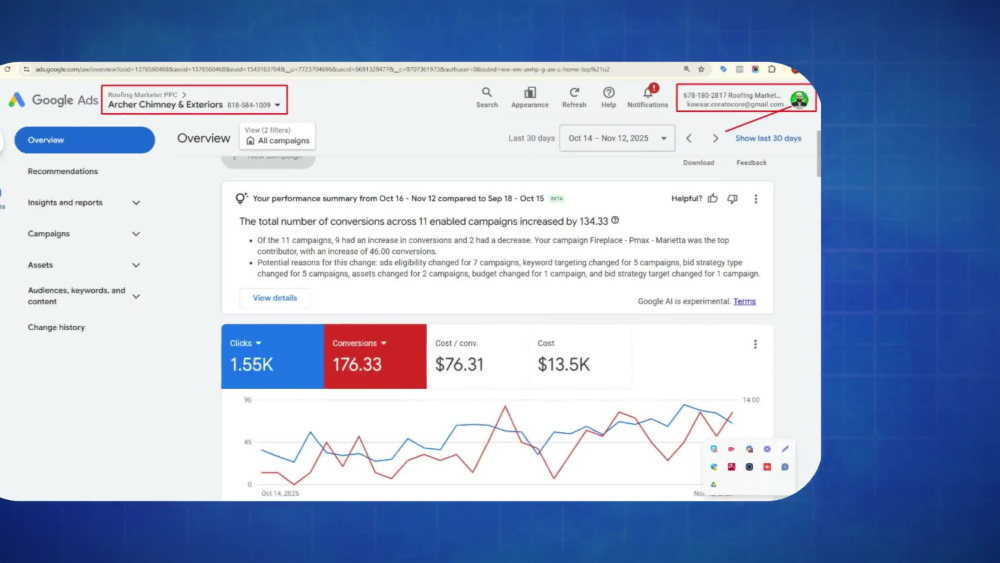Click Show last 30 days link
This screenshot has height=563, width=1000.
pos(768,138)
